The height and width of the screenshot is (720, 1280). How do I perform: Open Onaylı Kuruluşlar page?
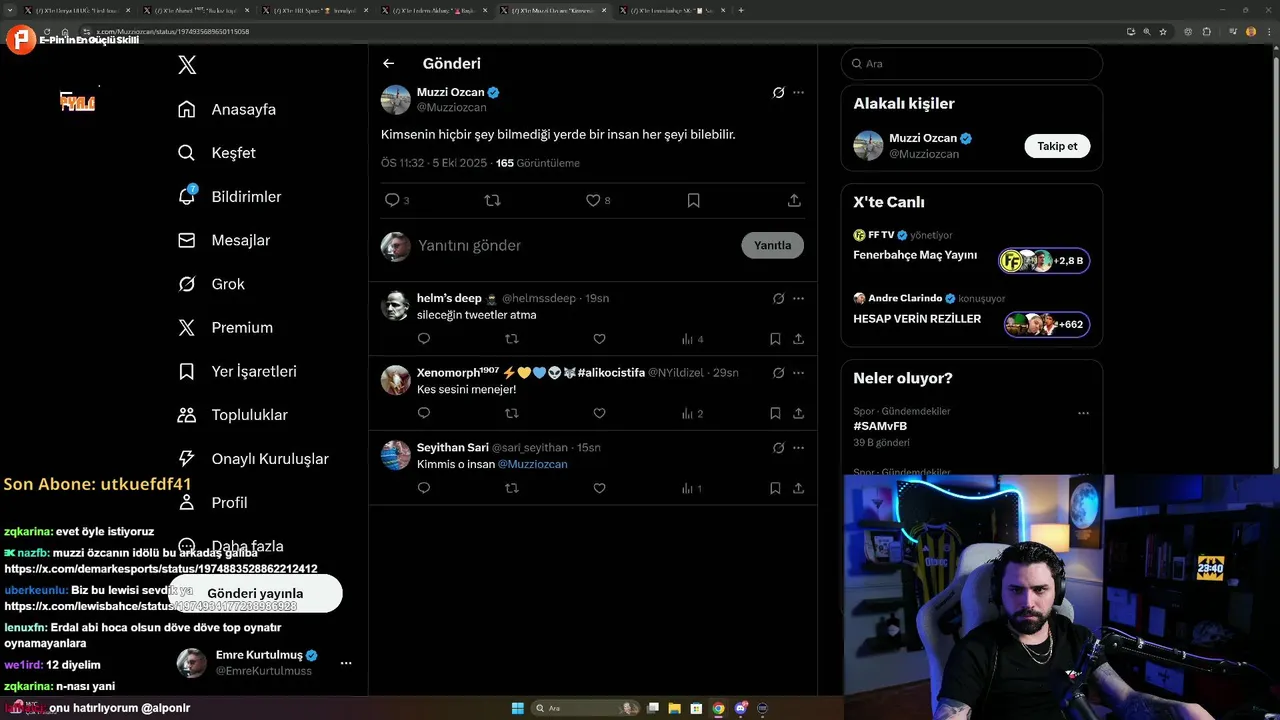(253, 459)
